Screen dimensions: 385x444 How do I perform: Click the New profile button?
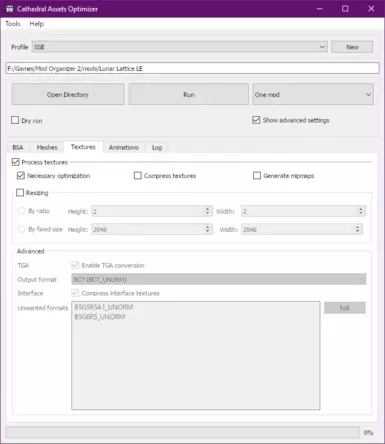(352, 47)
